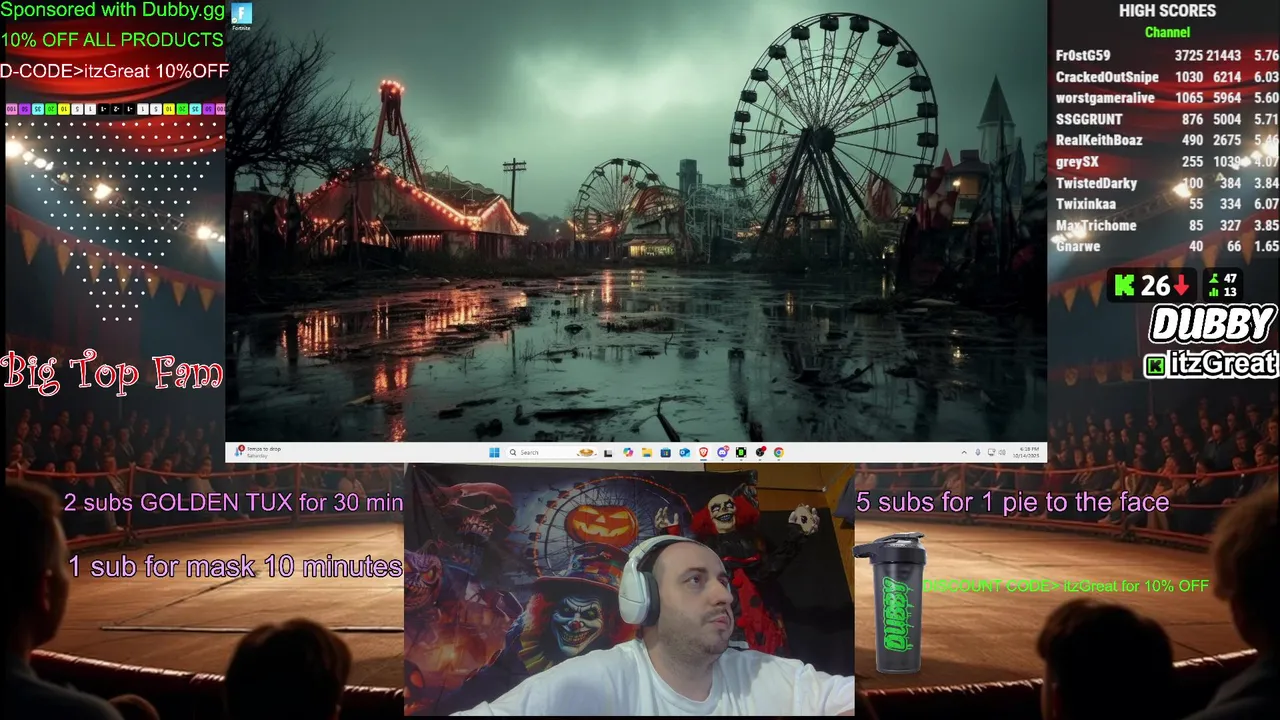Click the MaxTrichome high score row
The width and height of the screenshot is (1280, 720).
click(1167, 225)
